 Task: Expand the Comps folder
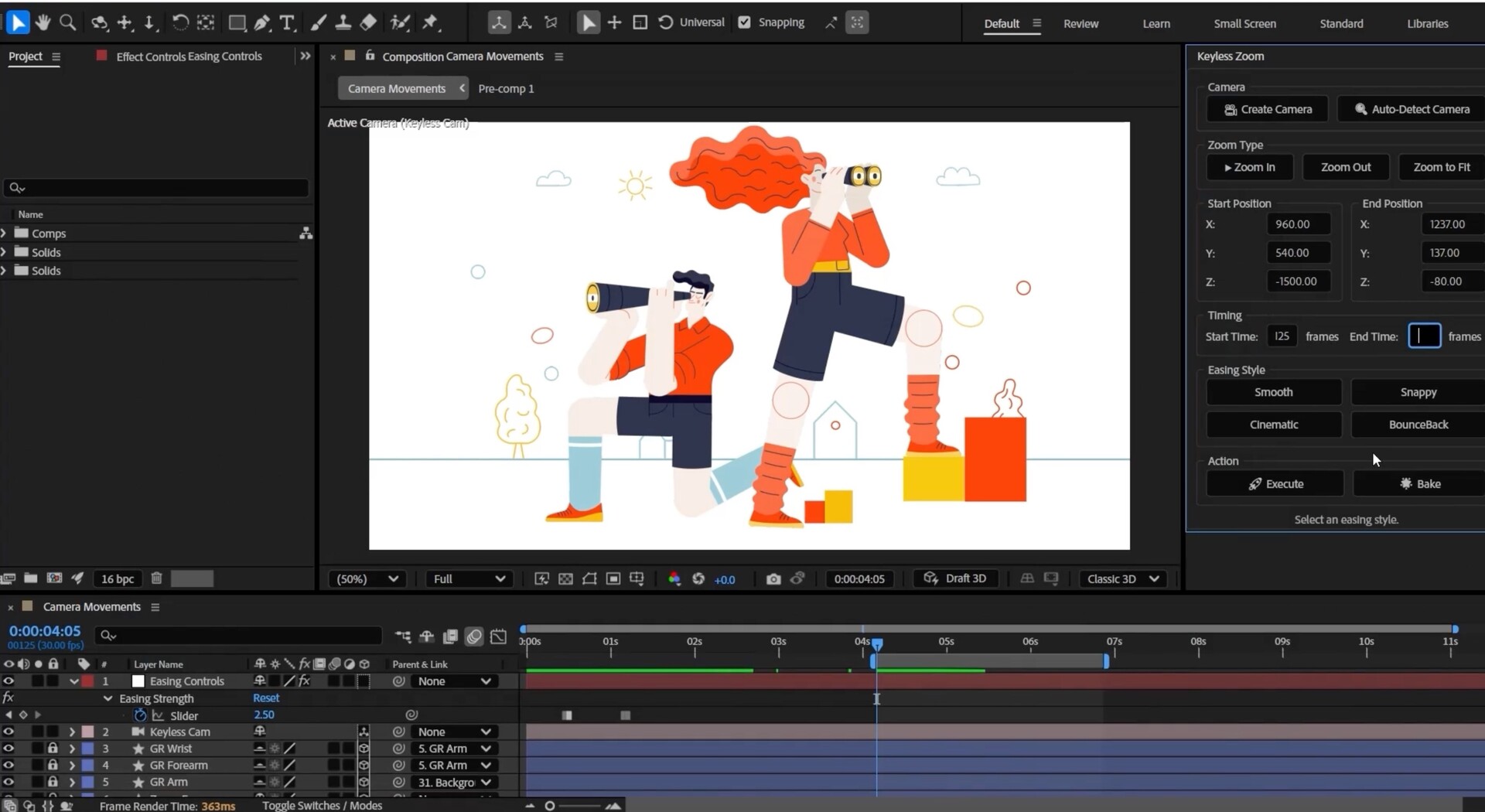[x=5, y=233]
